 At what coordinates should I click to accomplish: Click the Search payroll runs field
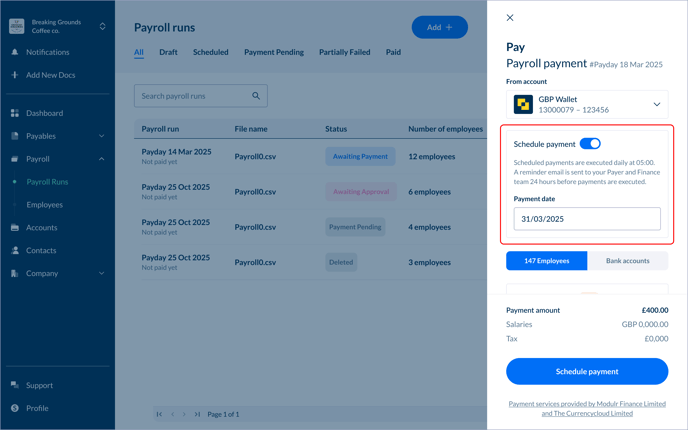(x=201, y=96)
